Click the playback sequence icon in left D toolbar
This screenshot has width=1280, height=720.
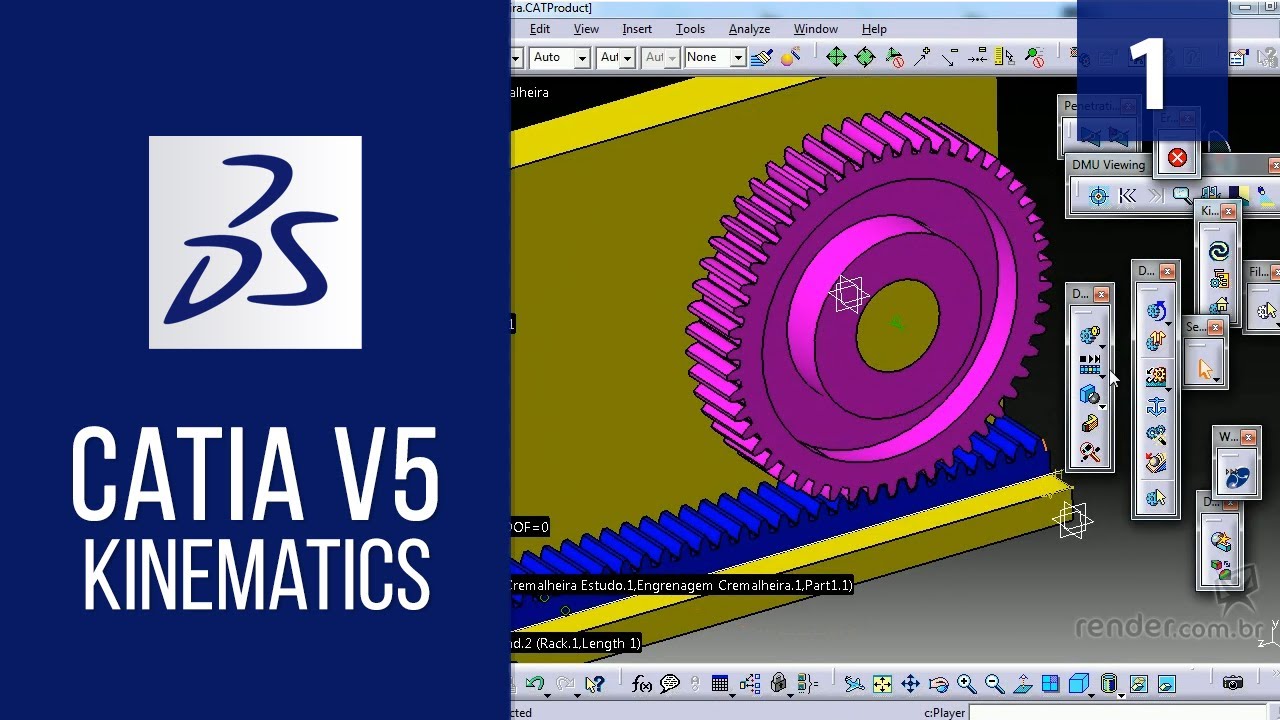(1089, 364)
